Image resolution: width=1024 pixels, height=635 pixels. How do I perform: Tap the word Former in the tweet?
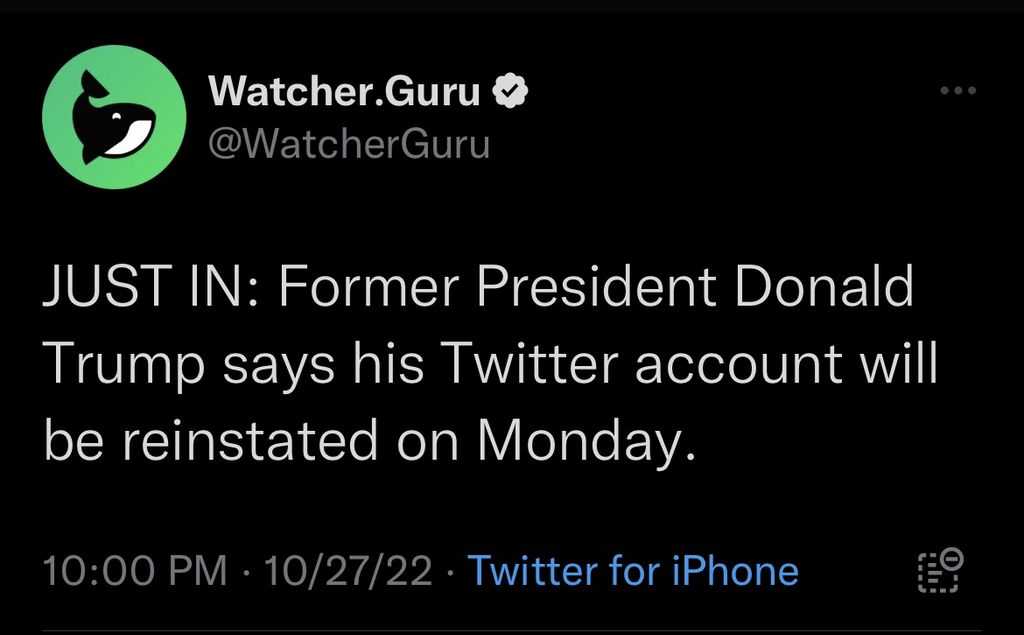coord(369,286)
